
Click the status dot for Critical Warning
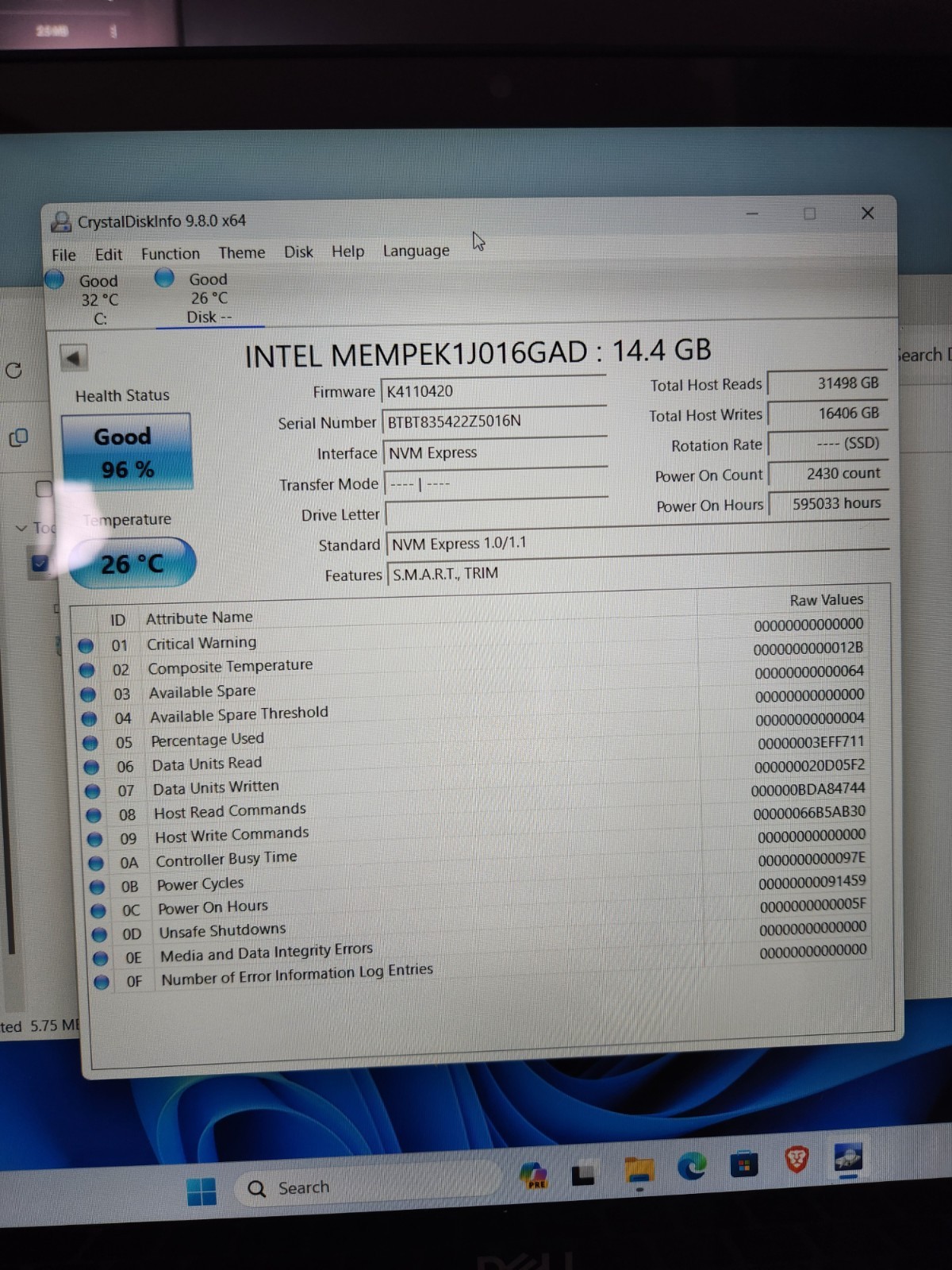coord(86,645)
